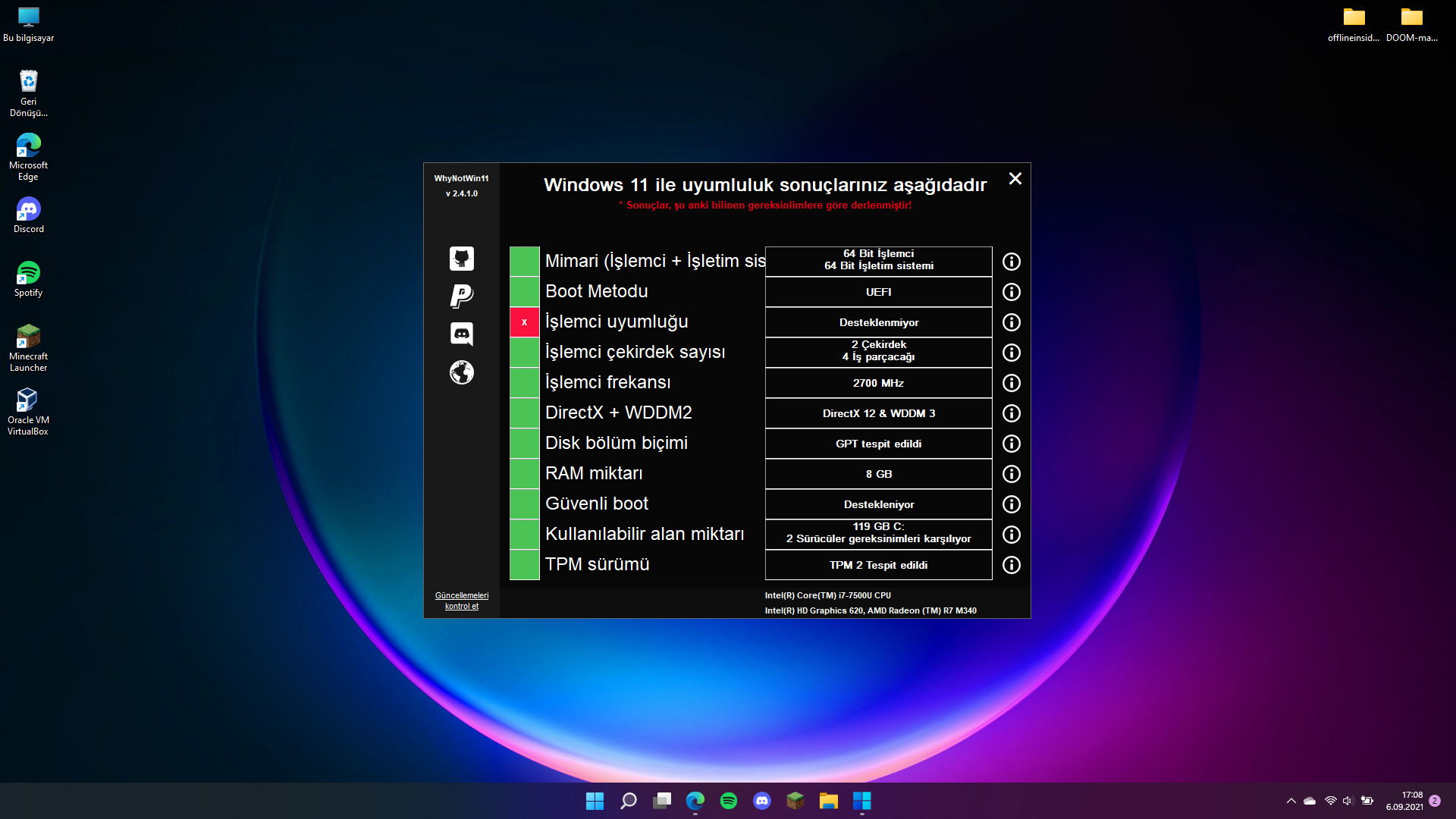The height and width of the screenshot is (819, 1456).
Task: Show info for Boot Metodu row
Action: coord(1011,292)
